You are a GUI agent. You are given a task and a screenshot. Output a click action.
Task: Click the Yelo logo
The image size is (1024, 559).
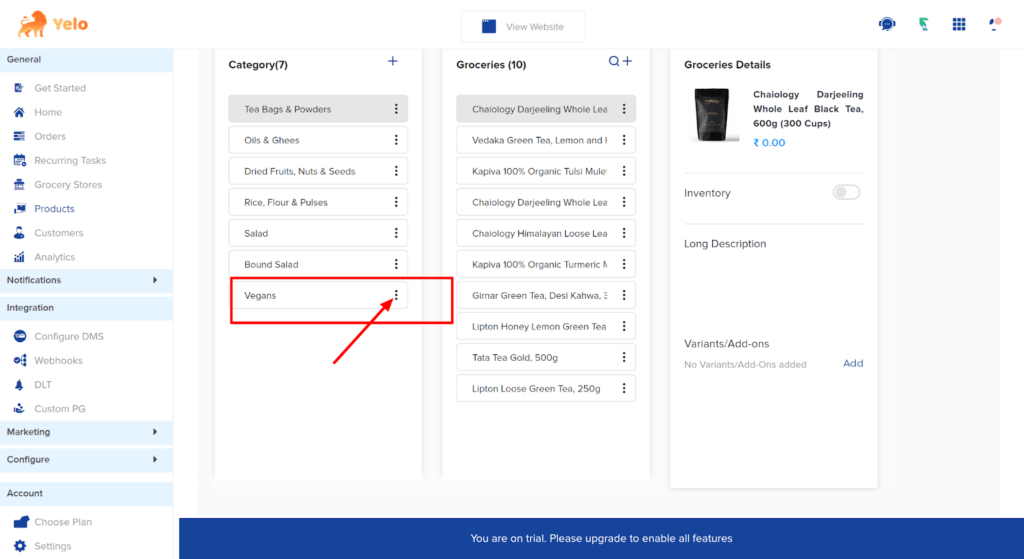[53, 24]
